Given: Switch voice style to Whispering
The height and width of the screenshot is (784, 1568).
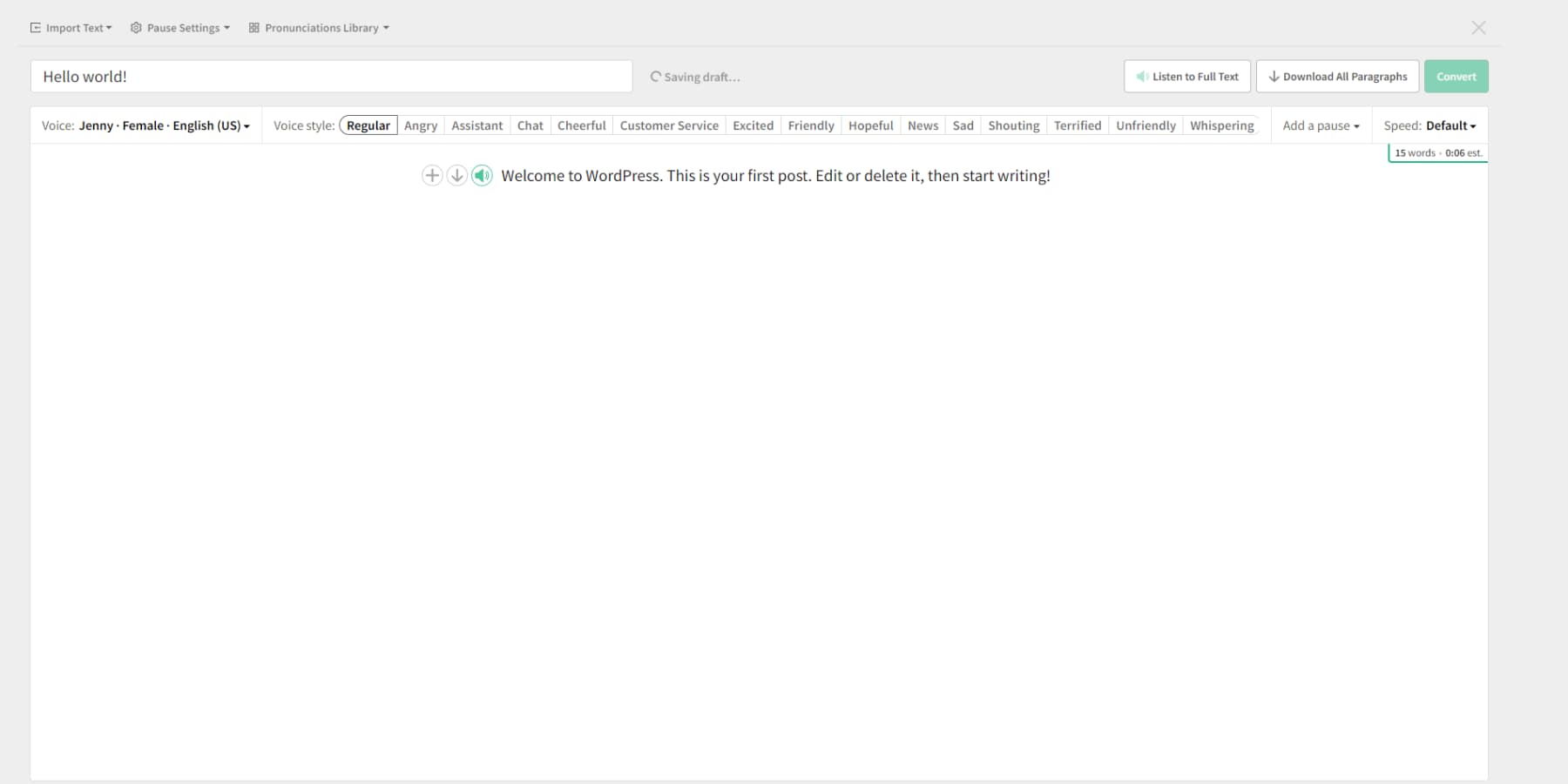Looking at the screenshot, I should (1221, 125).
